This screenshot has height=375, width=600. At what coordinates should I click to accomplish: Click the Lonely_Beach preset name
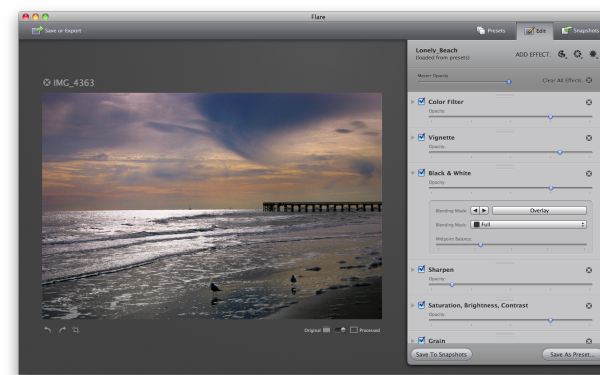pos(436,50)
